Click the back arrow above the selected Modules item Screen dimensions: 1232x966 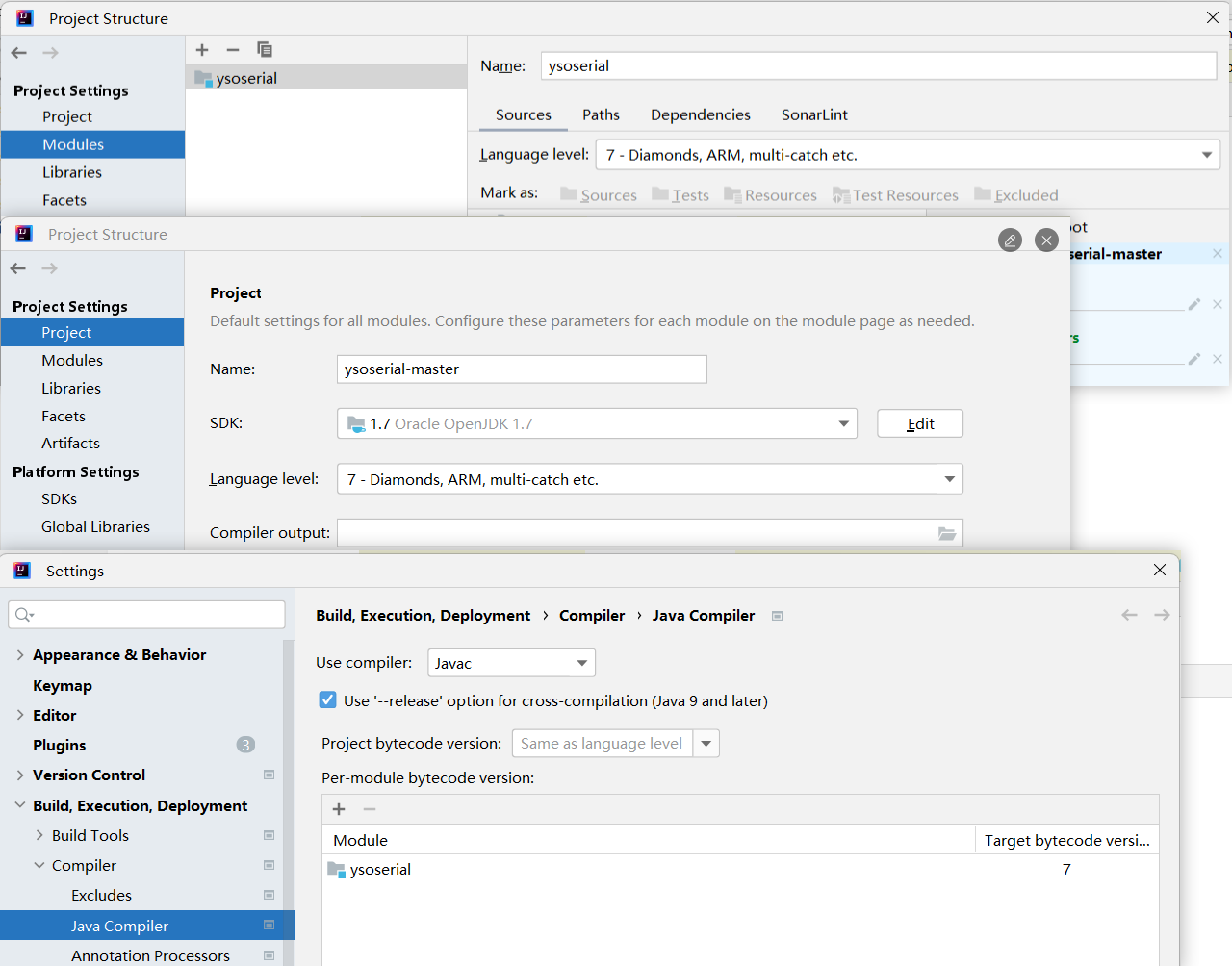19,53
